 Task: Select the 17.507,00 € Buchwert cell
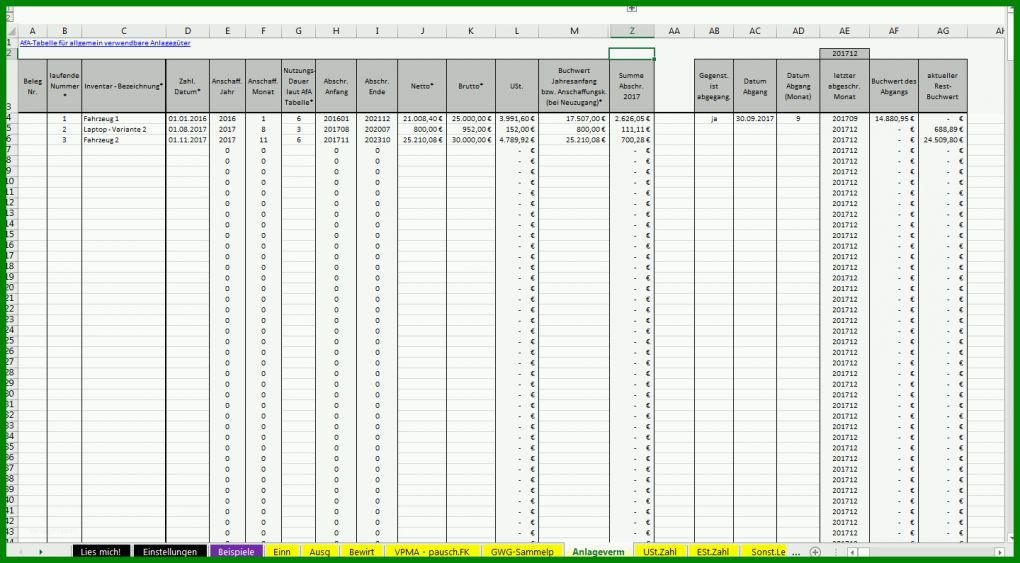pos(574,119)
